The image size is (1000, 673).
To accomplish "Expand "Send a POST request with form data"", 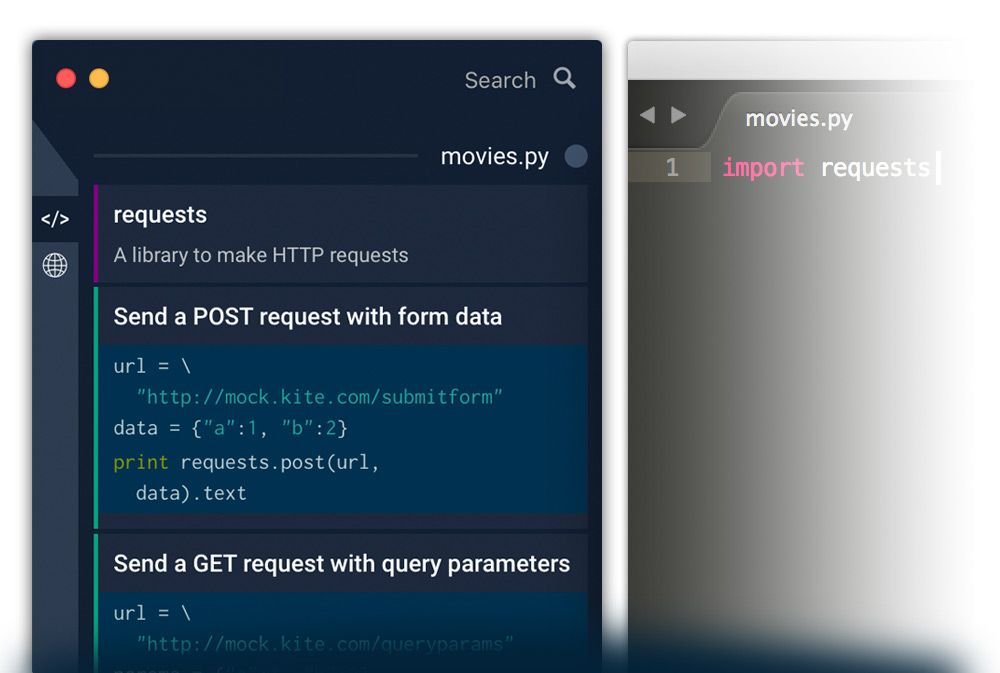I will click(x=308, y=317).
